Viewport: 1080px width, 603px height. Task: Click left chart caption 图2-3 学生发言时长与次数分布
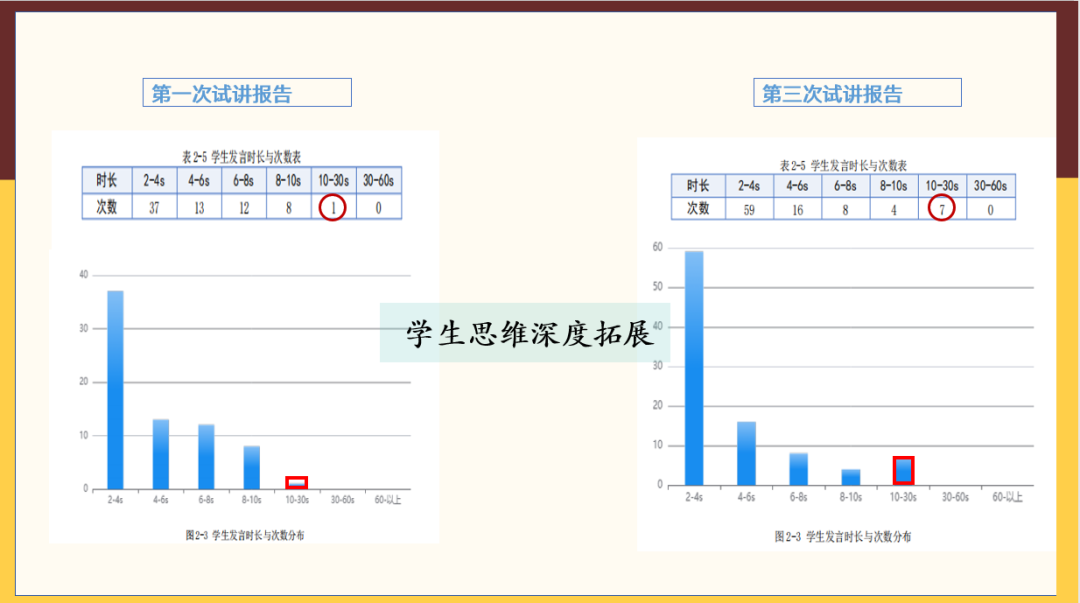click(245, 535)
